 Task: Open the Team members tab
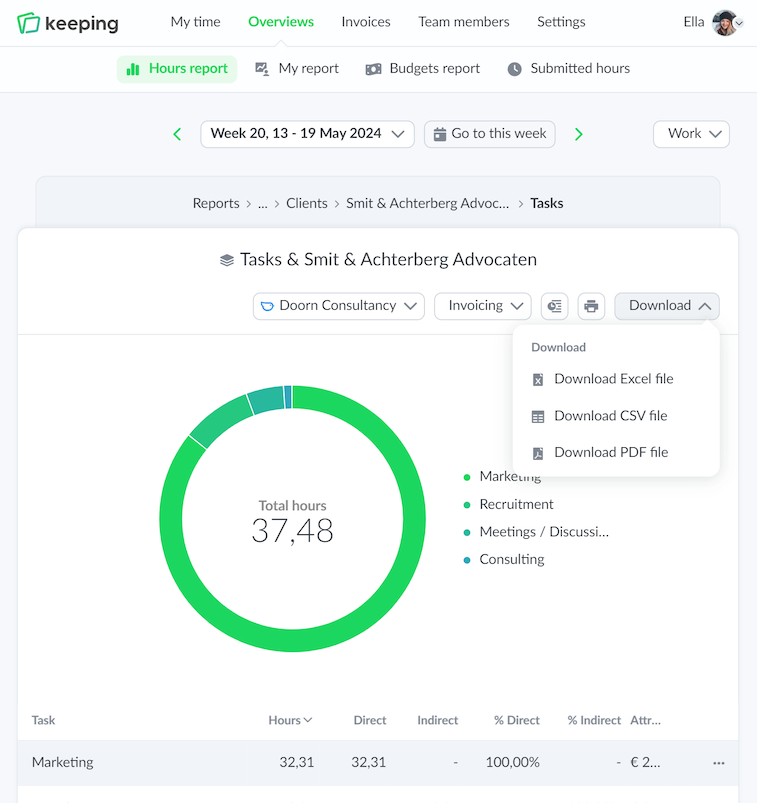464,22
